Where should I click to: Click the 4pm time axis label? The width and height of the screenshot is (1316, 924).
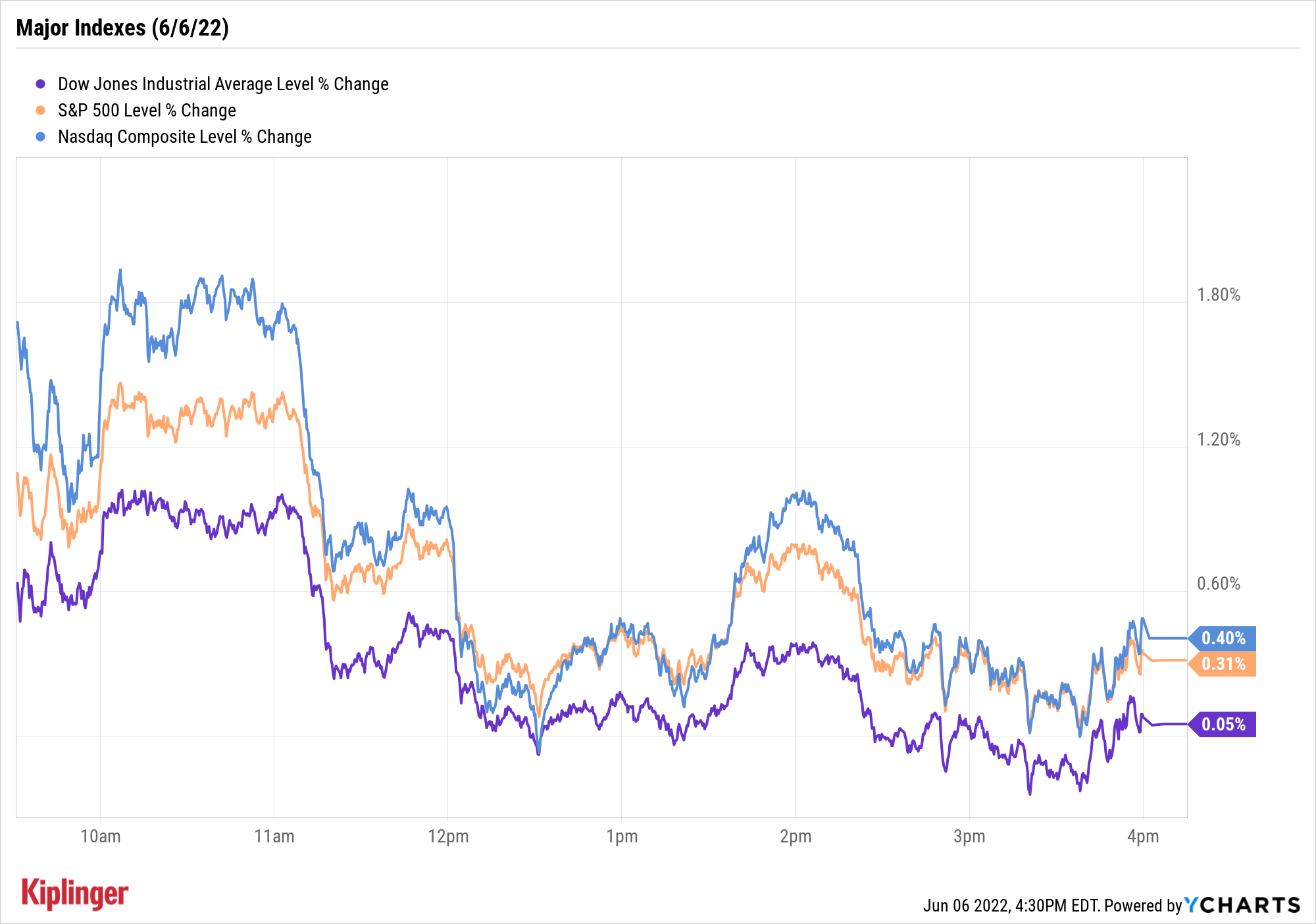point(1143,836)
